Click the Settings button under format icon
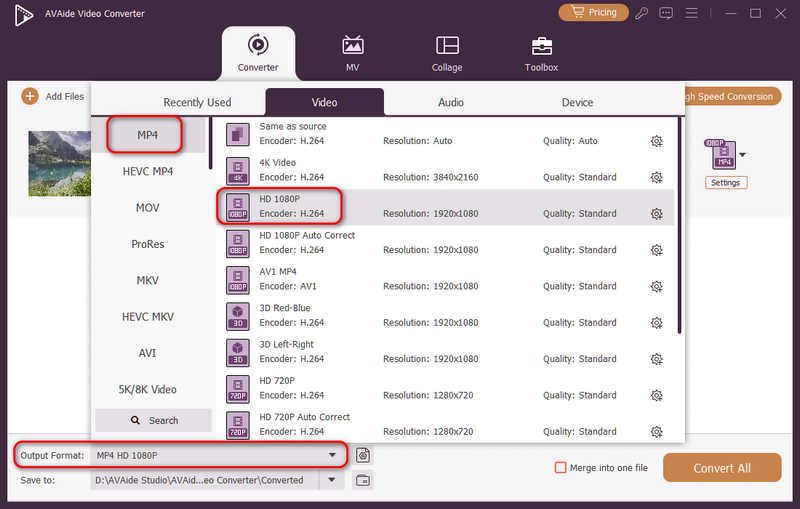 point(726,183)
